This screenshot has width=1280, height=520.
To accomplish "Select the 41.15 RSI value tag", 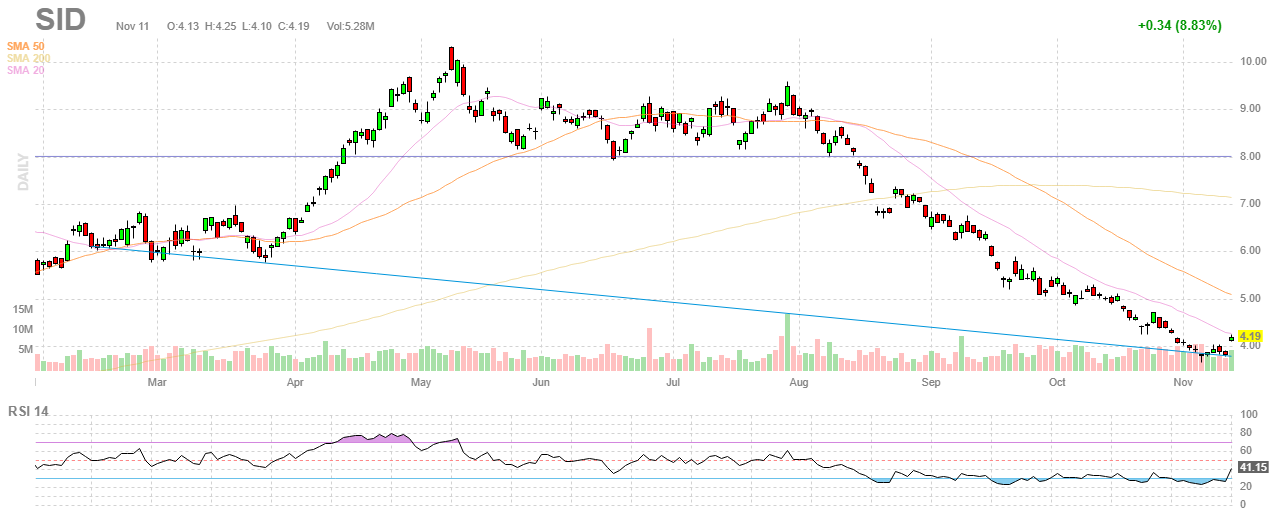I will point(1252,467).
